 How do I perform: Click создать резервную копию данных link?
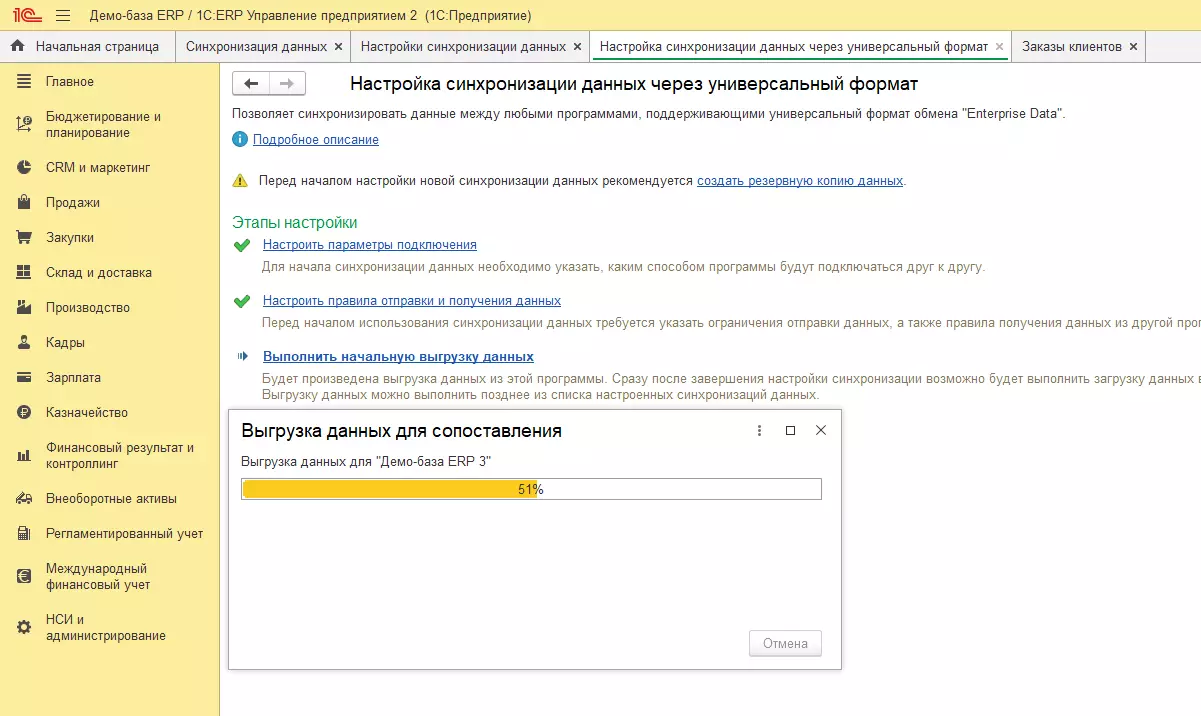click(799, 181)
